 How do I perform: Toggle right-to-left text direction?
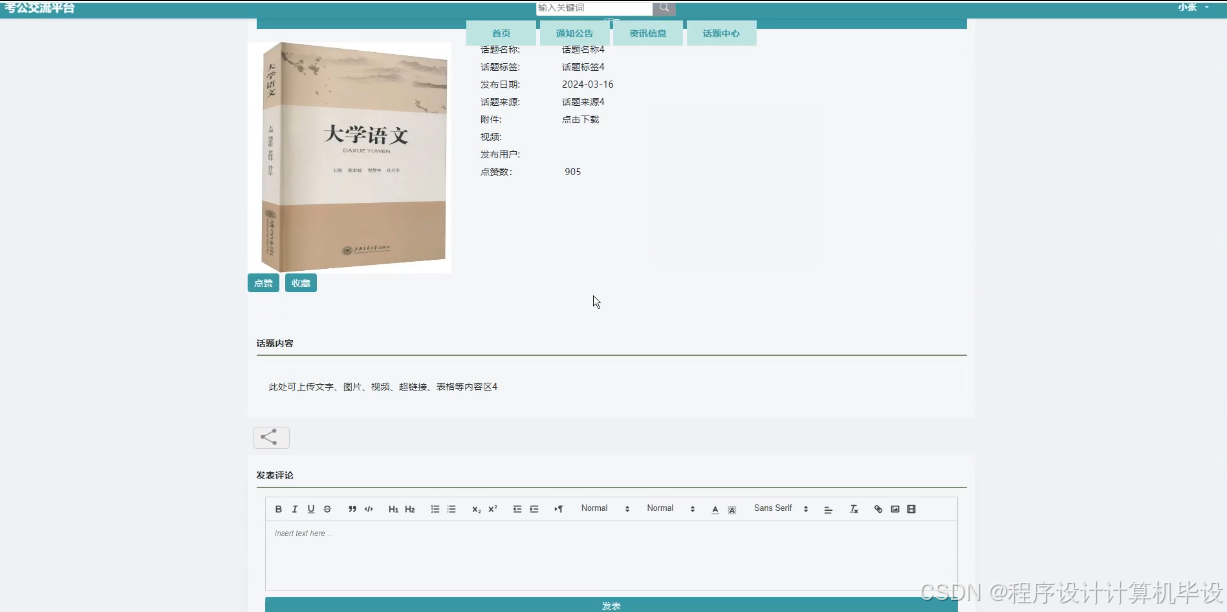tap(559, 509)
